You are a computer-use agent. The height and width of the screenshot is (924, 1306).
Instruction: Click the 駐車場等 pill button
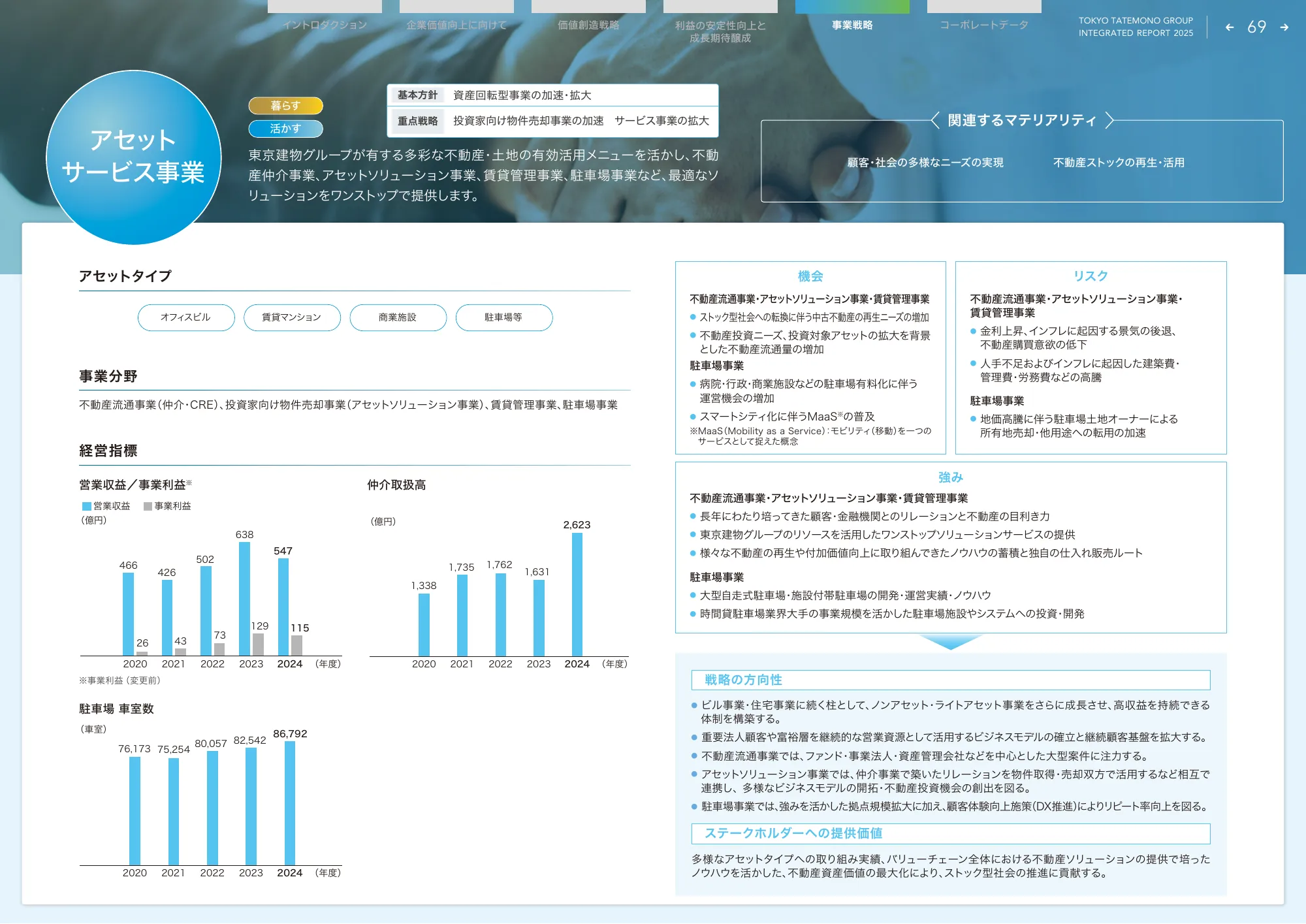click(x=503, y=317)
